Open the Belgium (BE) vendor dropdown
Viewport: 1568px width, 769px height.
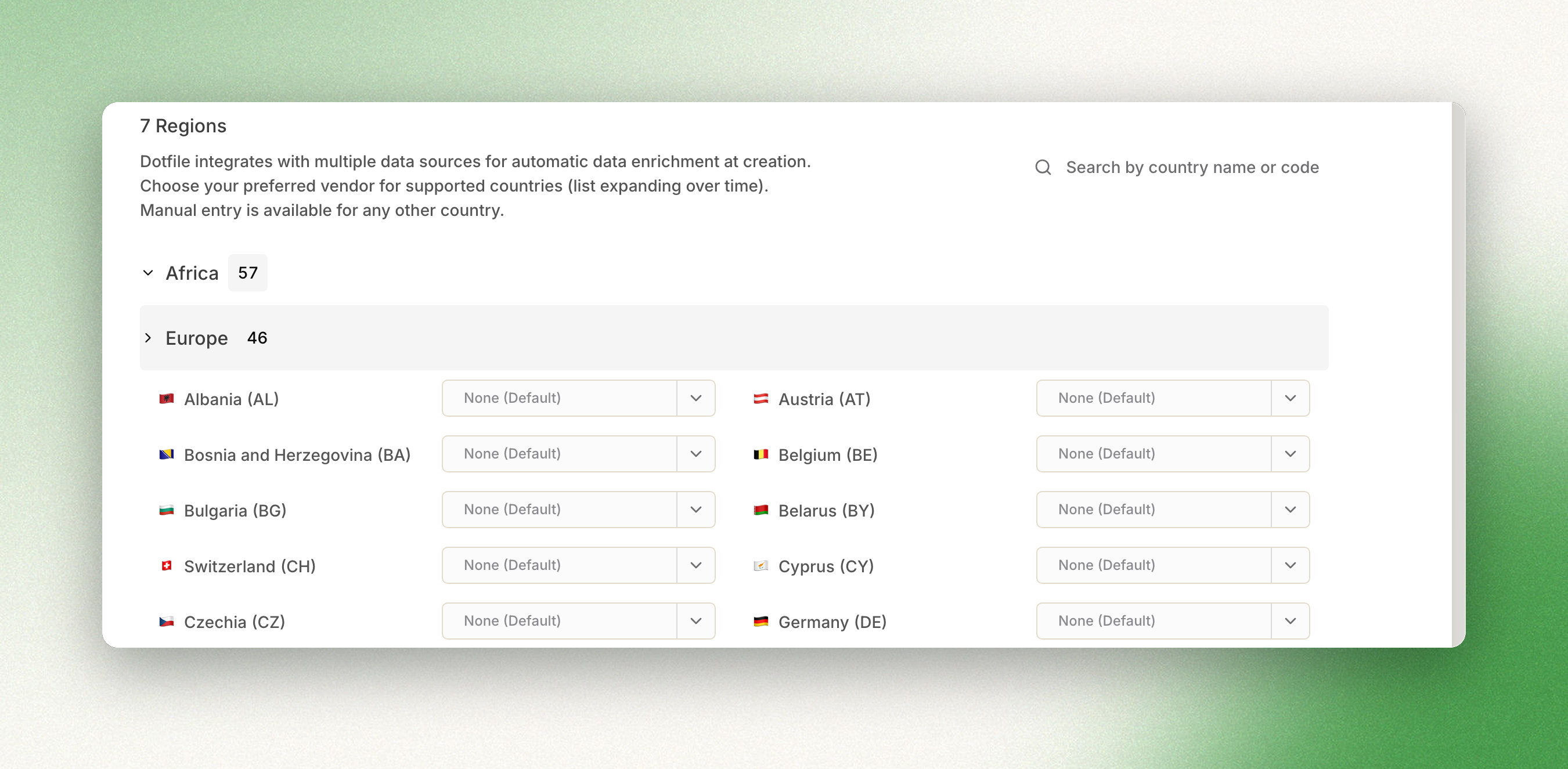coord(1173,454)
